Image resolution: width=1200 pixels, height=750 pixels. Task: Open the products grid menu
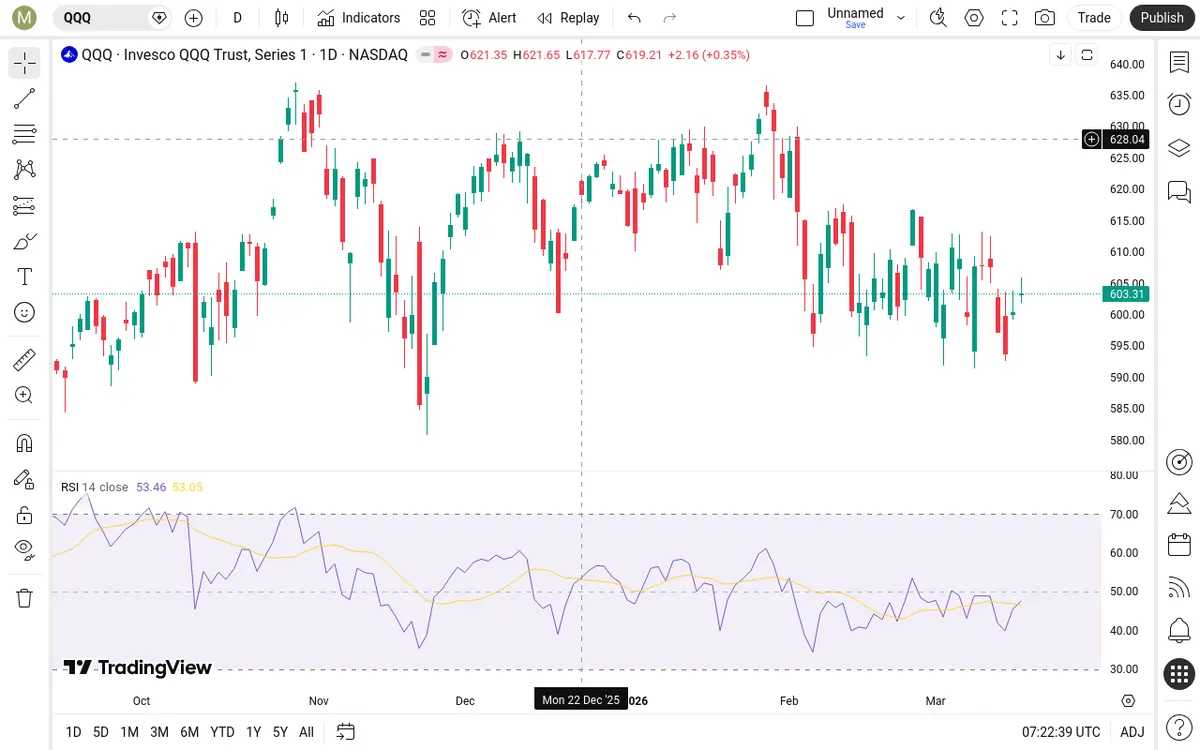[x=1179, y=674]
